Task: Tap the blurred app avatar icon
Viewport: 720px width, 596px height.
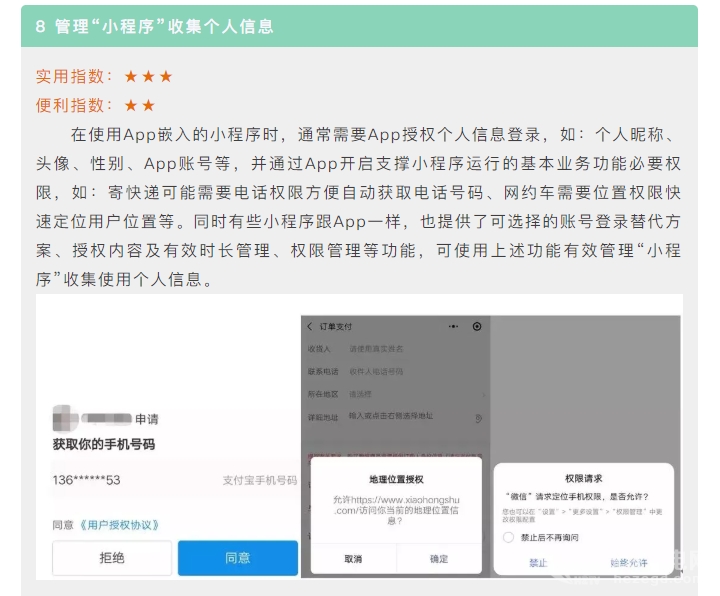Action: pos(64,418)
